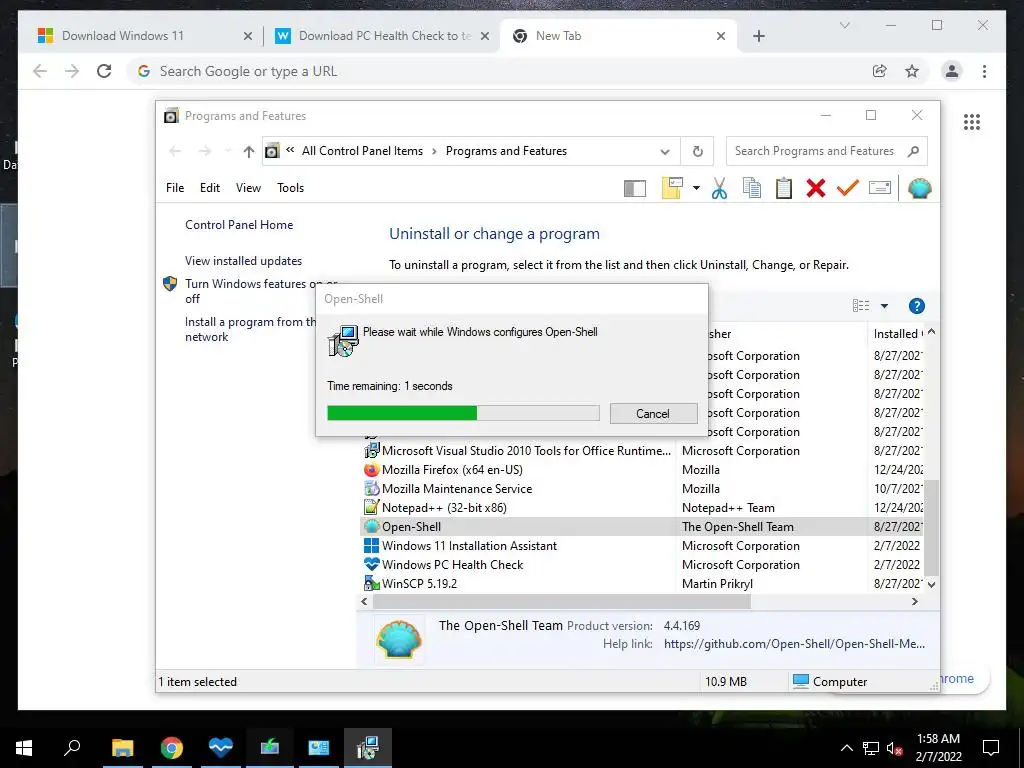The width and height of the screenshot is (1024, 768).
Task: Click Chrome share page icon
Action: point(880,71)
